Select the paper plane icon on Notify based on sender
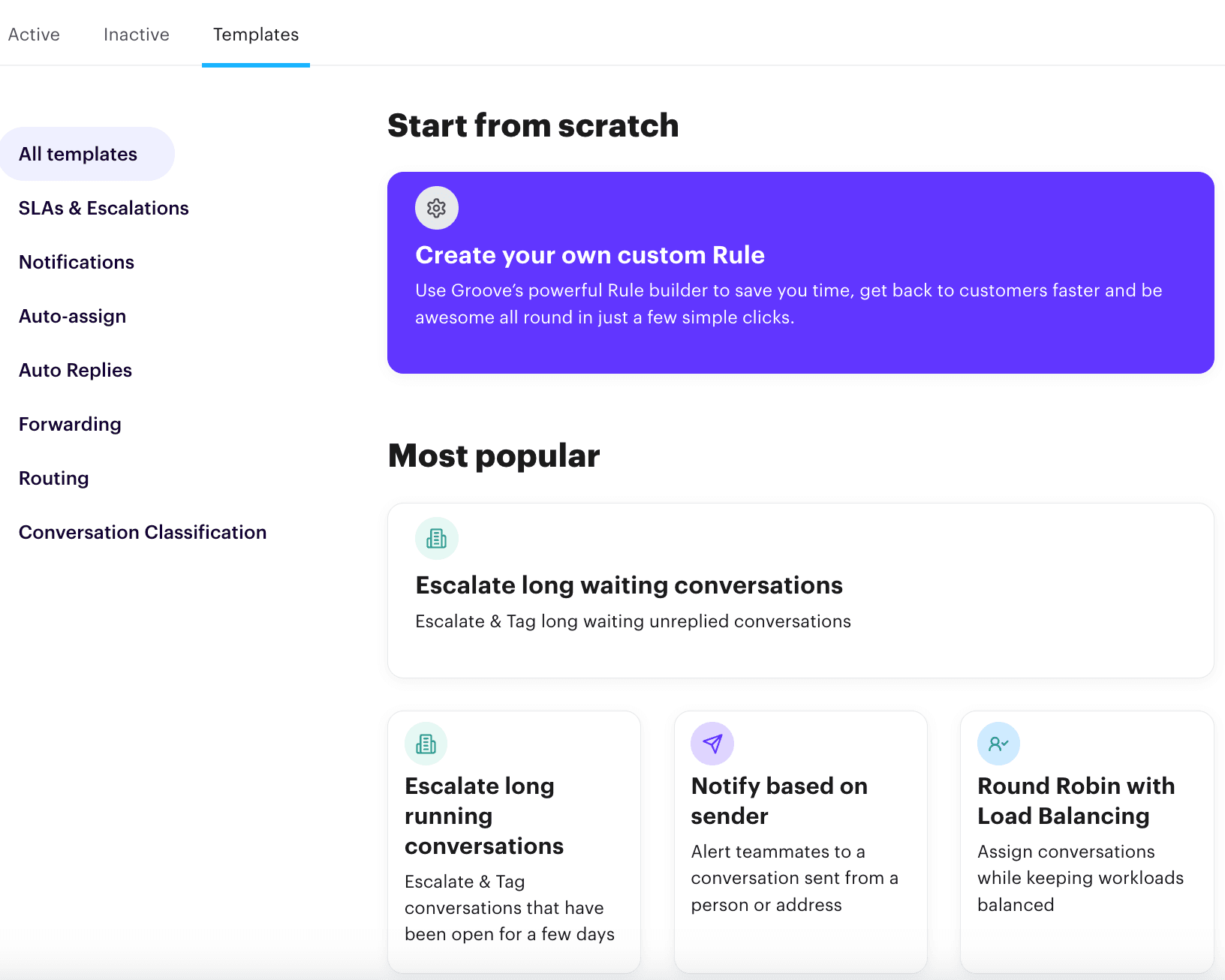Screen dimensions: 1225x980 click(712, 744)
